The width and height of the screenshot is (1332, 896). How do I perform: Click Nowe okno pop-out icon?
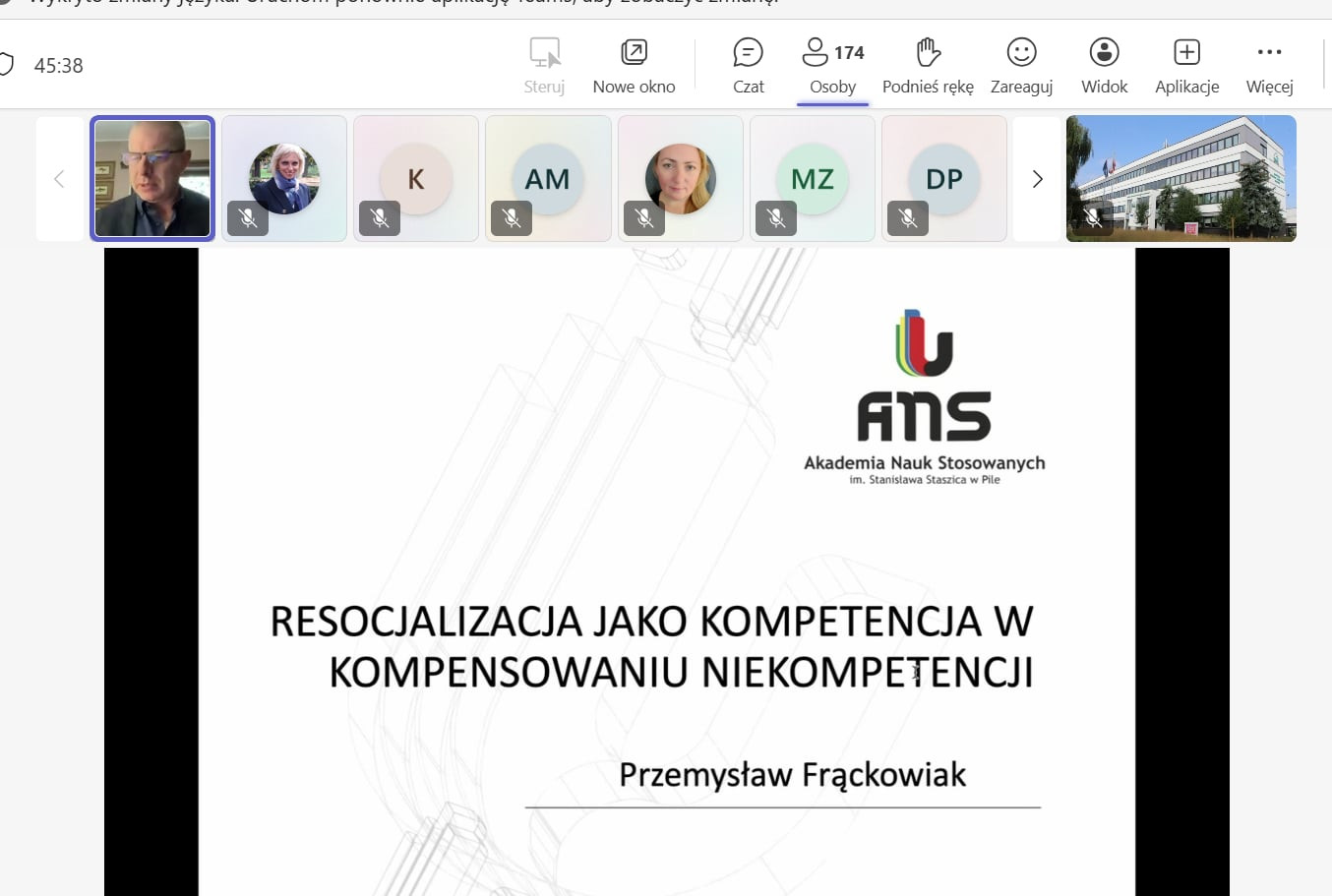click(x=634, y=52)
